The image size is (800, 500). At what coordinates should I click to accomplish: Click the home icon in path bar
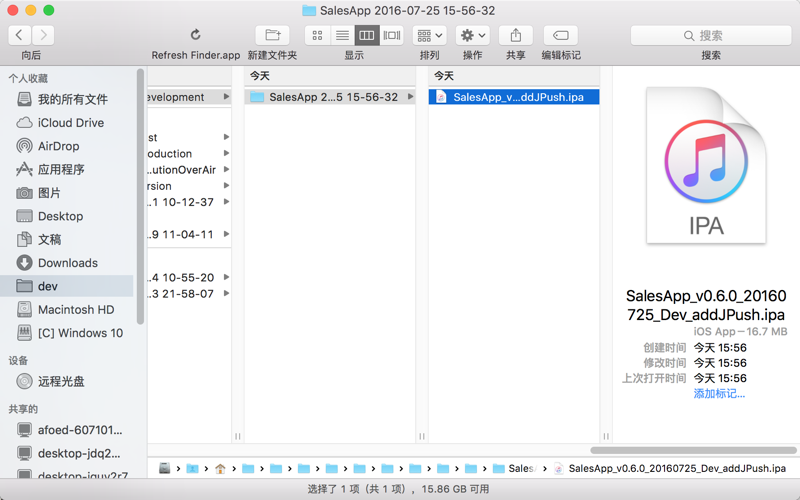point(220,468)
